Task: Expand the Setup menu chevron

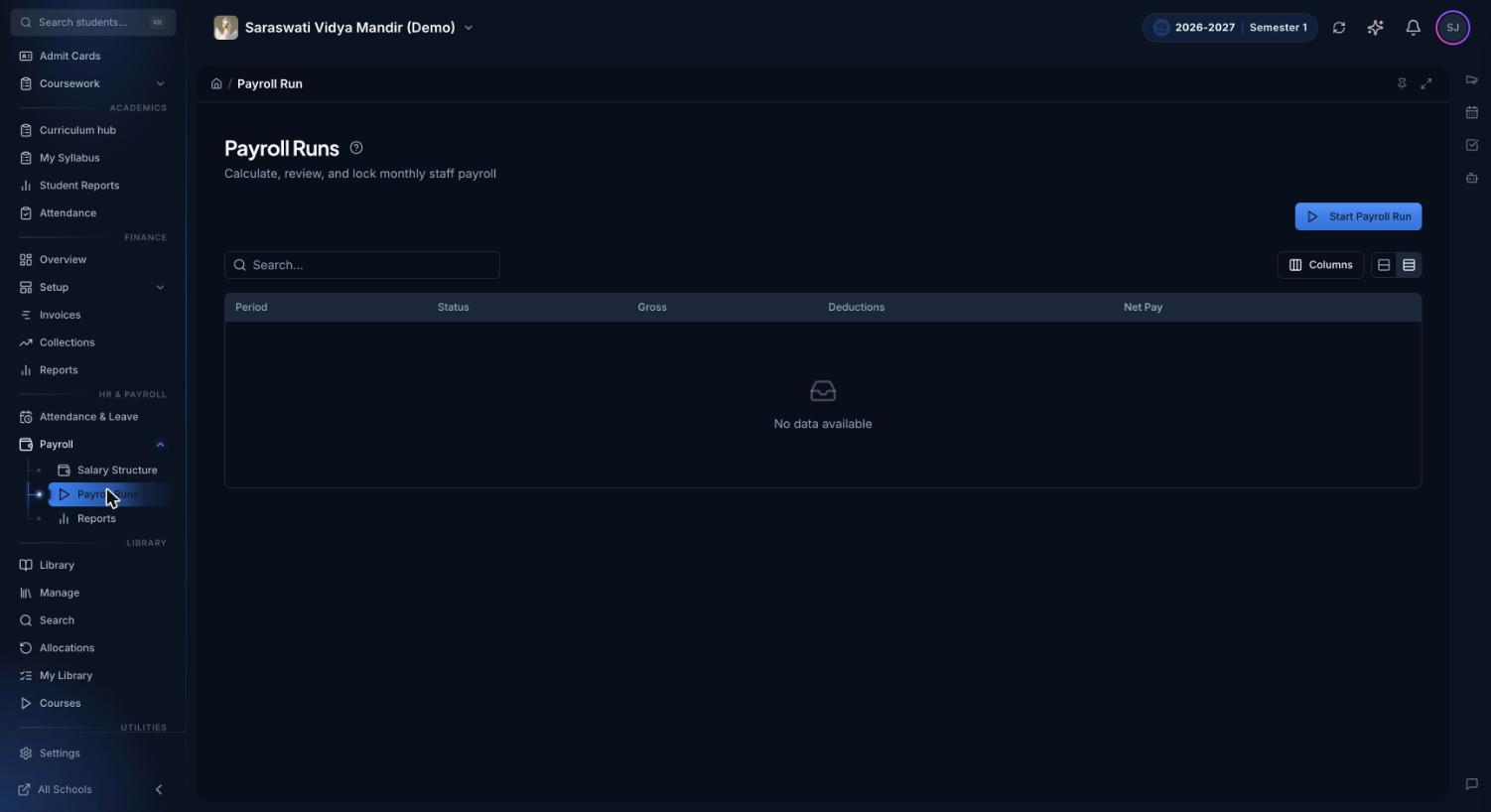Action: 161,288
